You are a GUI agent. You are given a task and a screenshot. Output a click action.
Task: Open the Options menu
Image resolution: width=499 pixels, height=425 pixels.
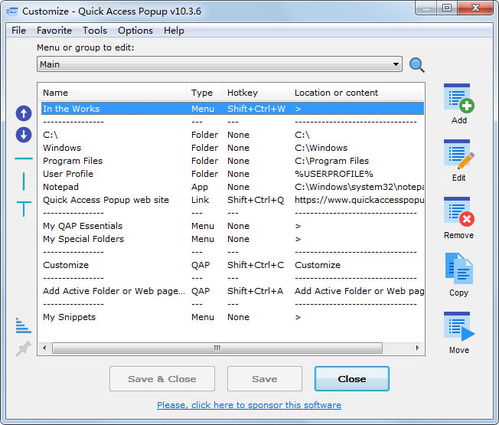click(x=135, y=31)
